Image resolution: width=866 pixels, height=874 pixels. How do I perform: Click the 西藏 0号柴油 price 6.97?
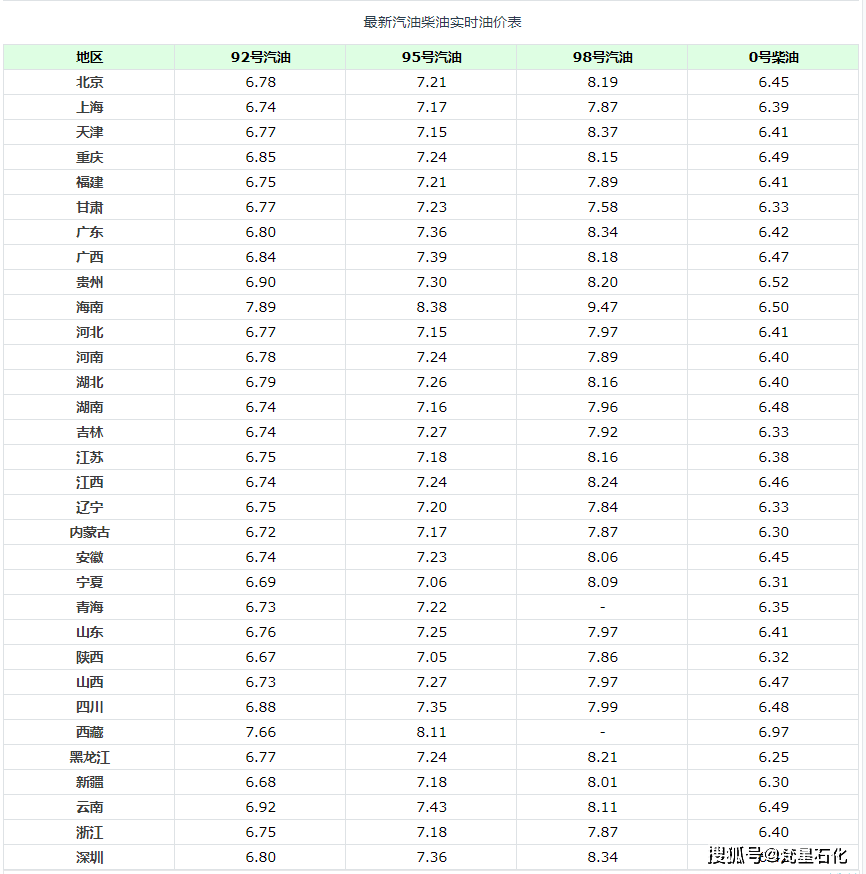773,732
